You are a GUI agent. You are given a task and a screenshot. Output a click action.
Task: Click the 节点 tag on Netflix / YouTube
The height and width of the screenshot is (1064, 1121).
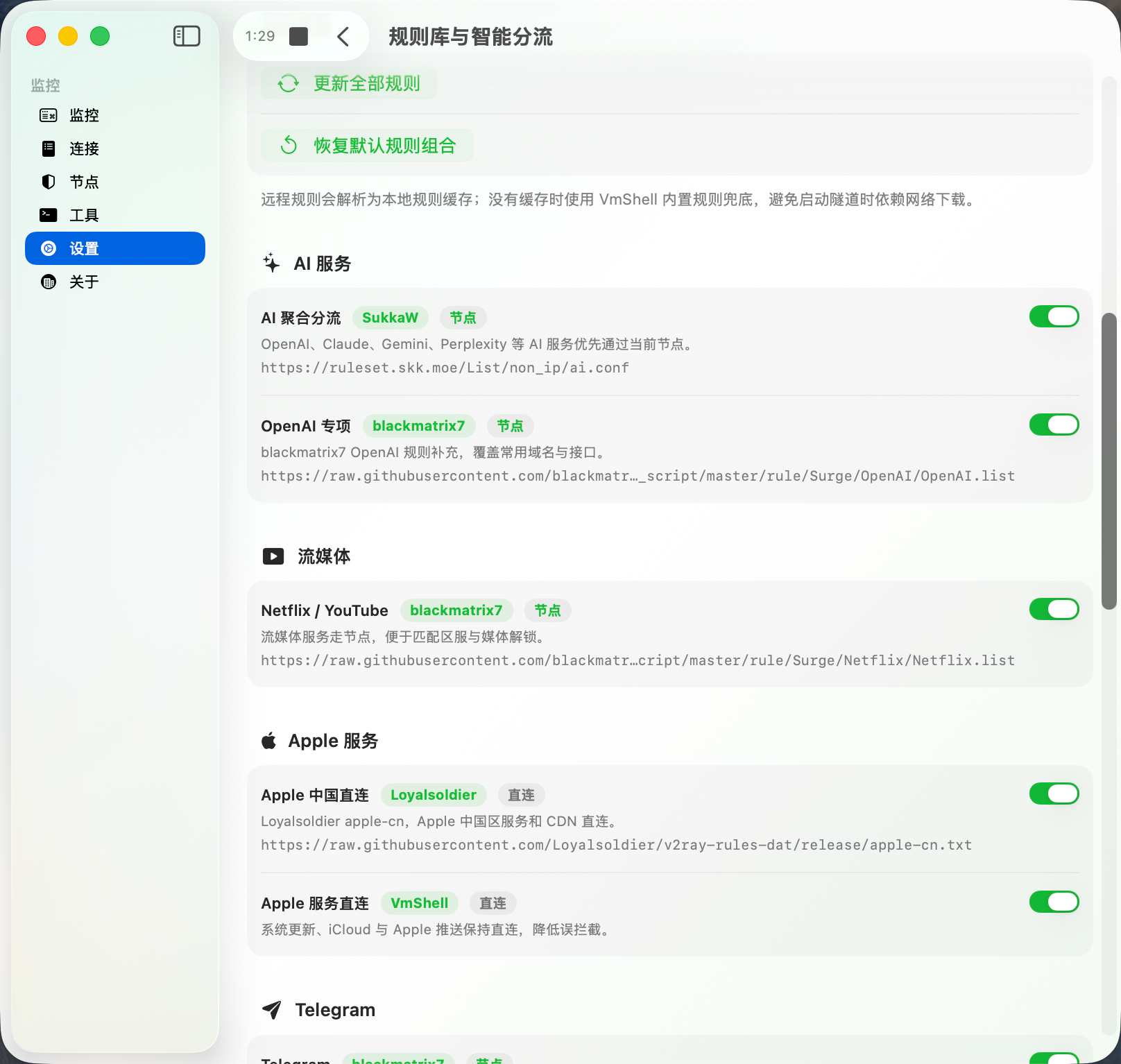tap(548, 610)
